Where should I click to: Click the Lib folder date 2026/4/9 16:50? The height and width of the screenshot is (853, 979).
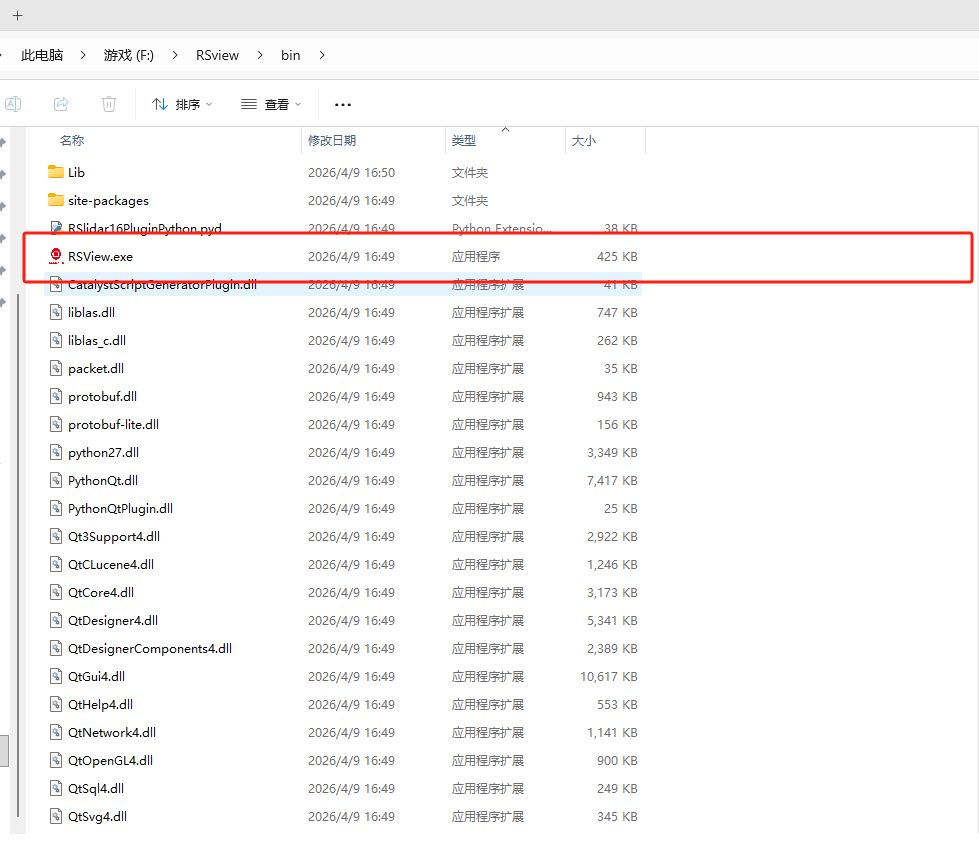[x=351, y=172]
